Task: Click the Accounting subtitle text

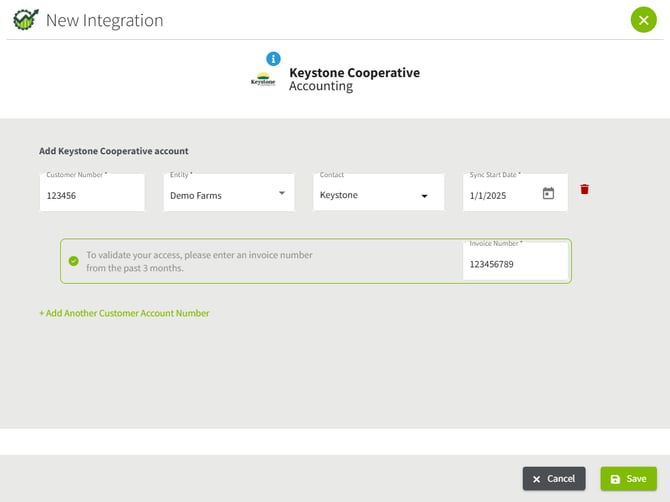Action: click(320, 87)
